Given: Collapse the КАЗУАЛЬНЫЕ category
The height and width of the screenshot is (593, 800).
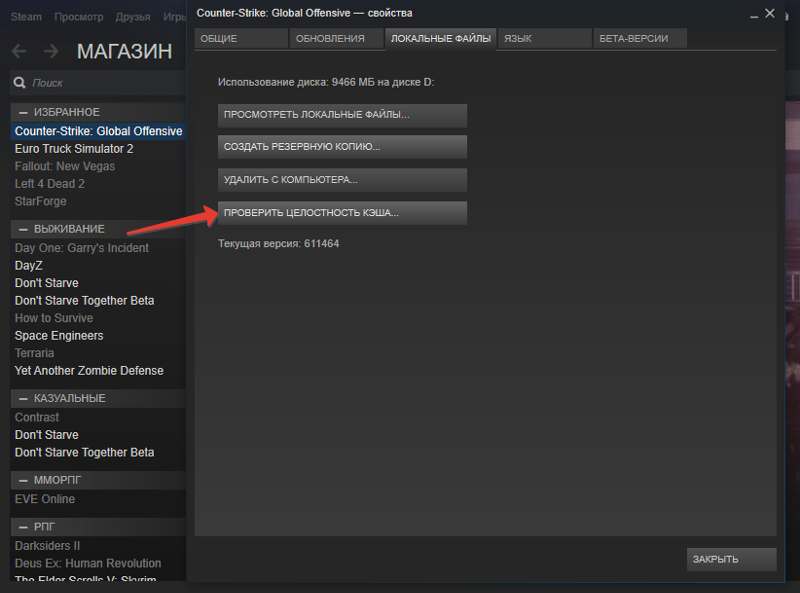Looking at the screenshot, I should 23,399.
